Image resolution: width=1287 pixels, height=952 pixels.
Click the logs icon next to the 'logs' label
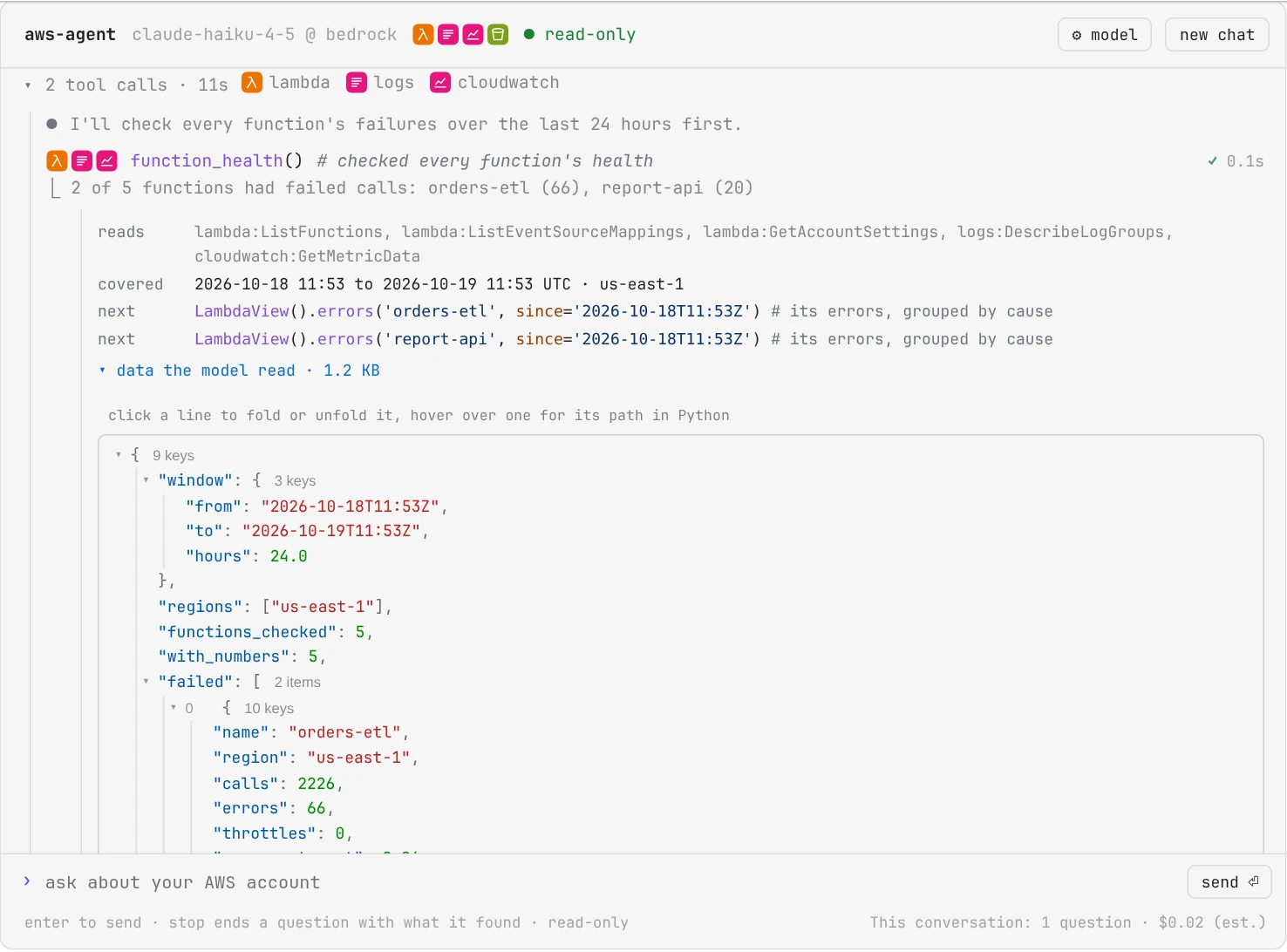[357, 83]
